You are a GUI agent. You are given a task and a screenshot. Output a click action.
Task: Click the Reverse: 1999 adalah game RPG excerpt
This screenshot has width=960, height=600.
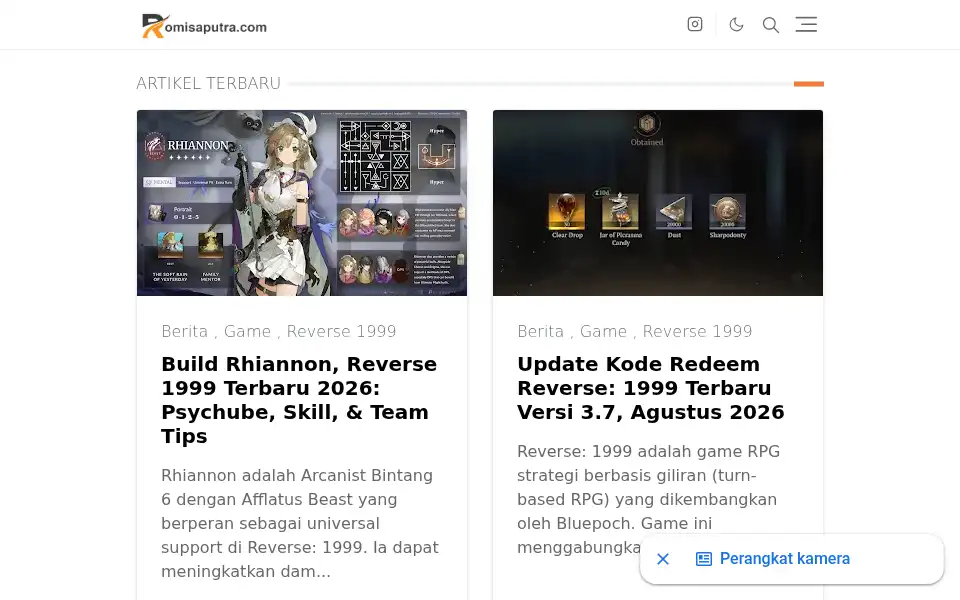coord(648,499)
